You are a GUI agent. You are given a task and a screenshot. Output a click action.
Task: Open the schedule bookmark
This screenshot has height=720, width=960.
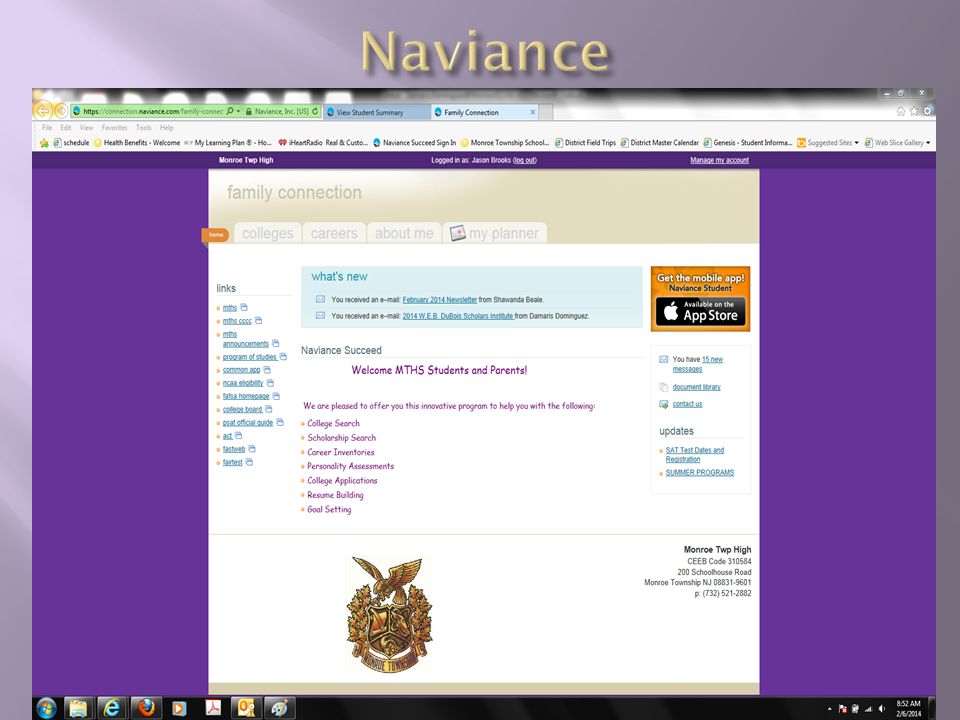71,143
